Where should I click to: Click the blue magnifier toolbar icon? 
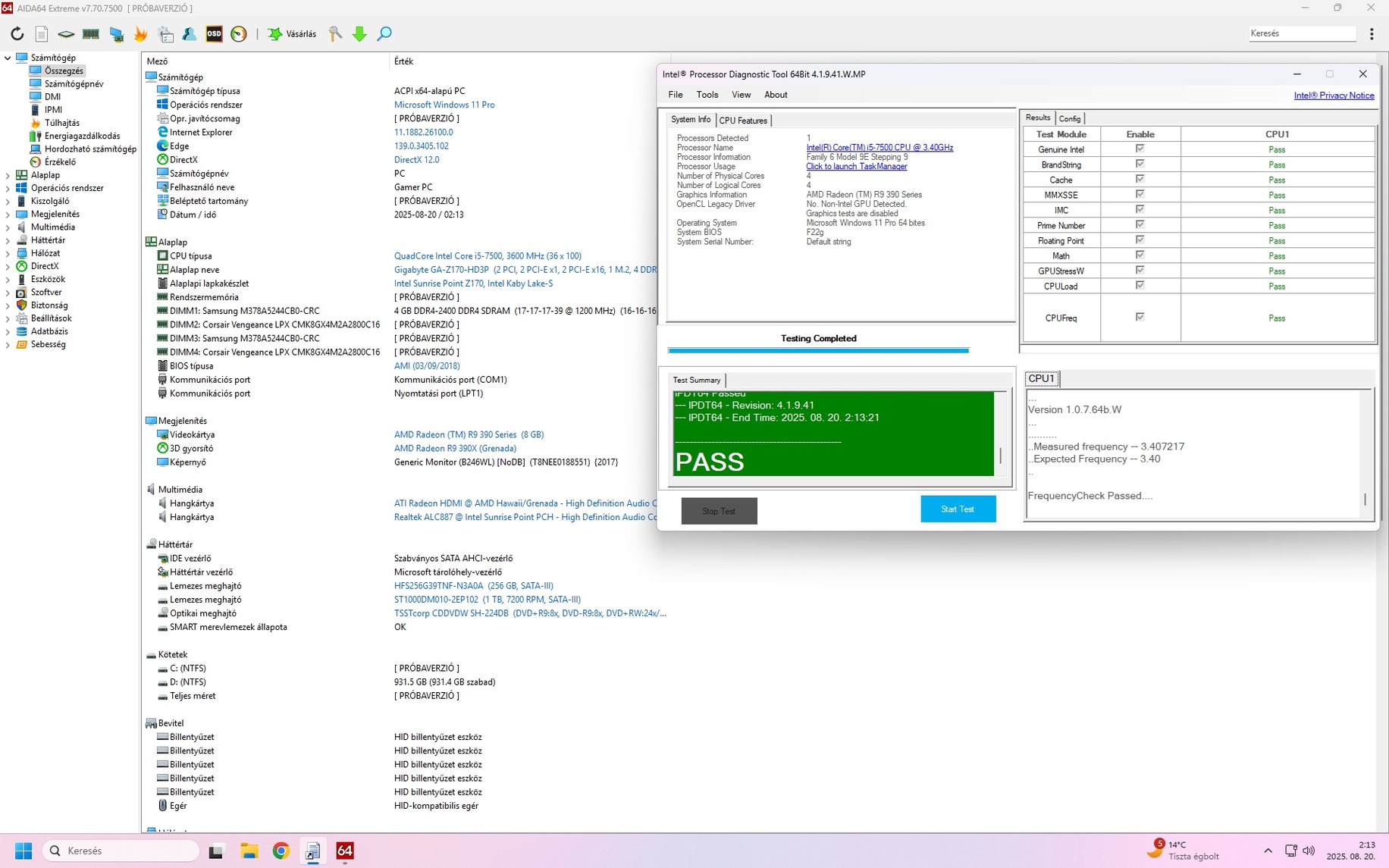(384, 34)
